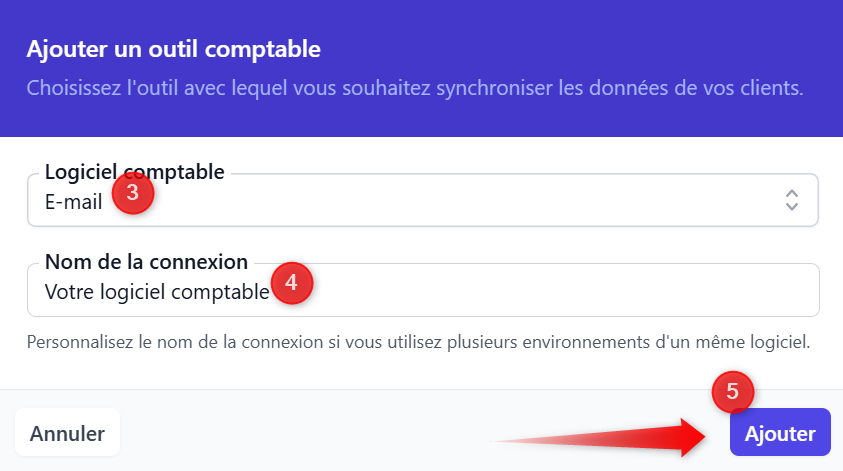The height and width of the screenshot is (471, 843).
Task: Click the red step 3 marker
Action: pyautogui.click(x=133, y=193)
